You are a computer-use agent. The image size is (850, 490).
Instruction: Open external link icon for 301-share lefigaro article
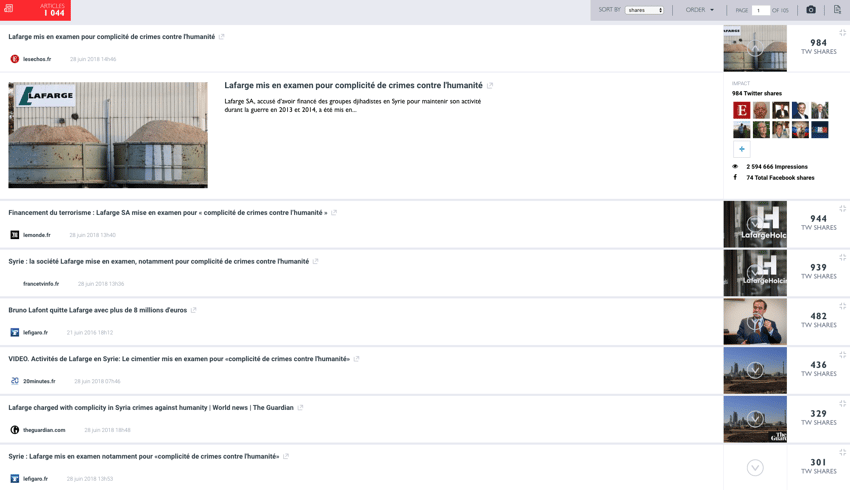pos(286,457)
